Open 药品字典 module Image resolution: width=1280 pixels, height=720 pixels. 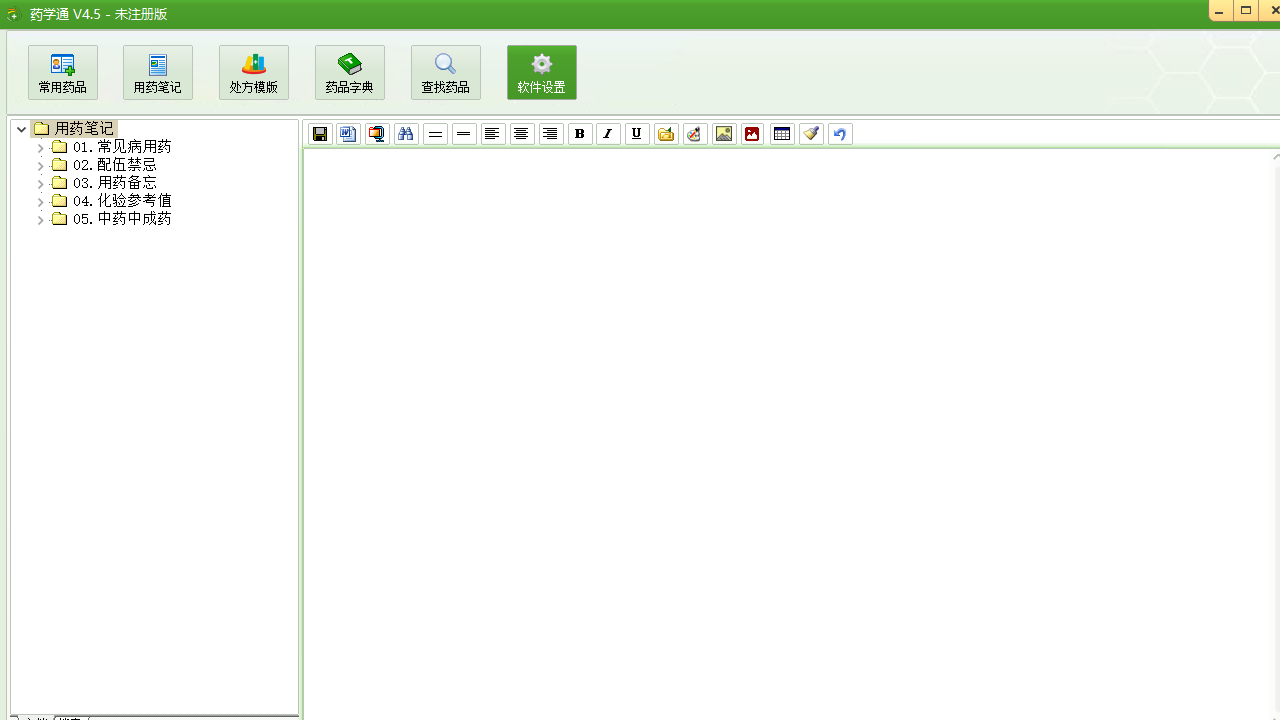point(350,72)
